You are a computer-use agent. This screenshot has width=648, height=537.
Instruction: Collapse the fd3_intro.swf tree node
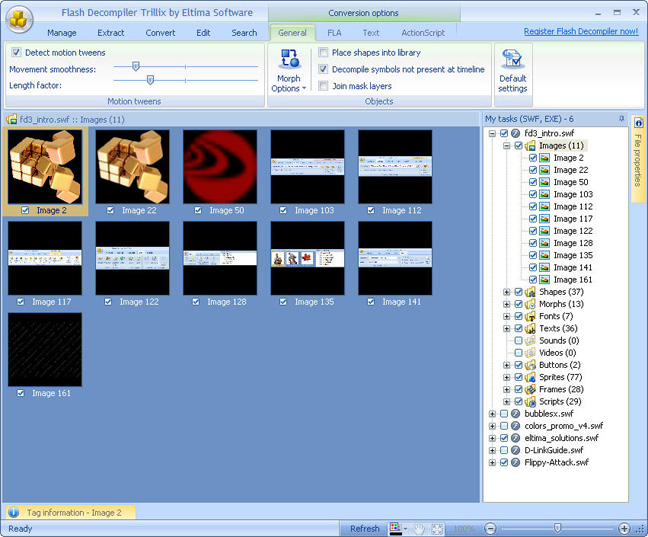(492, 133)
